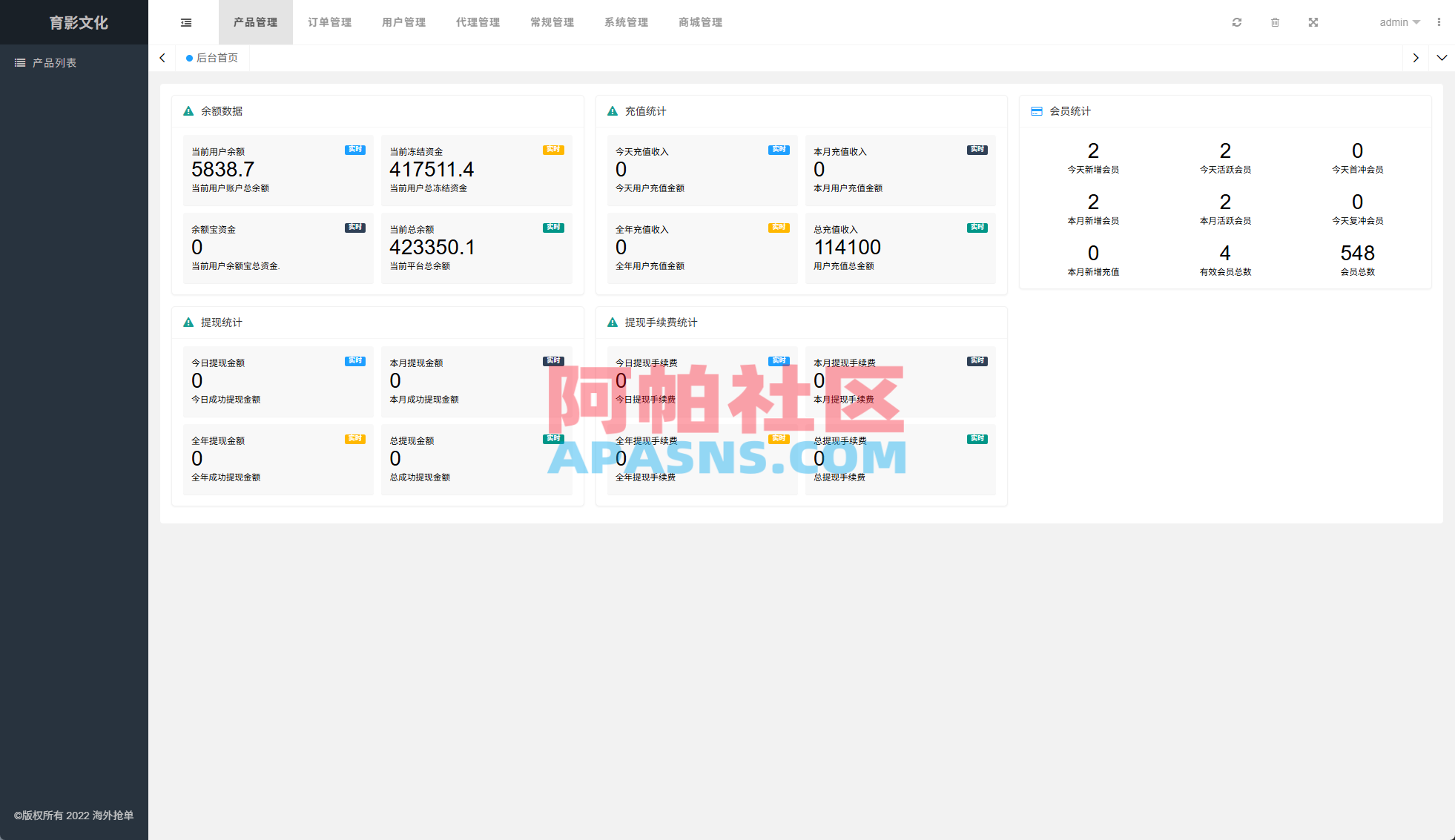Open the 系统管理 menu
The height and width of the screenshot is (840, 1455).
pos(626,22)
